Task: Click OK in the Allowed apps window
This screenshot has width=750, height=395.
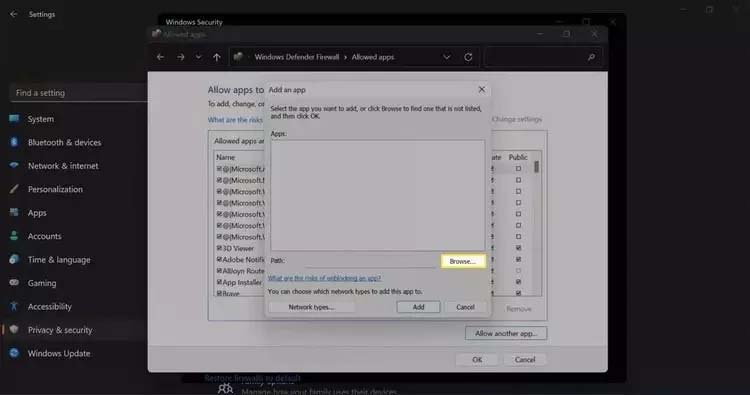Action: [x=477, y=360]
